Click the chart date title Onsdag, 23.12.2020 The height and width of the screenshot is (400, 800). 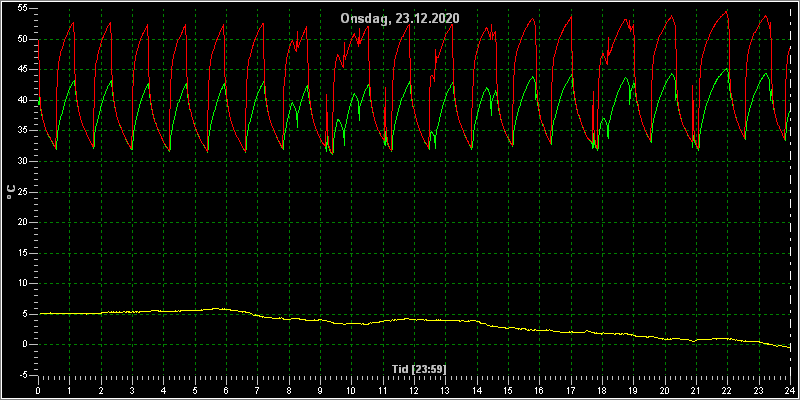tap(400, 19)
